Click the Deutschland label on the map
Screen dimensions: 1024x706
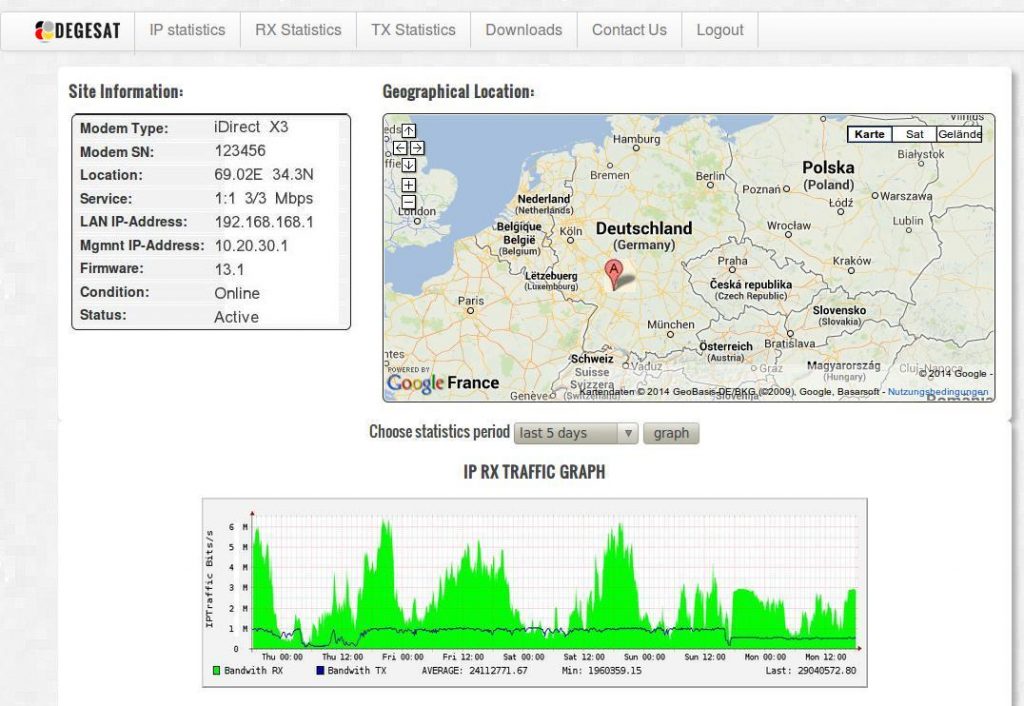tap(644, 229)
